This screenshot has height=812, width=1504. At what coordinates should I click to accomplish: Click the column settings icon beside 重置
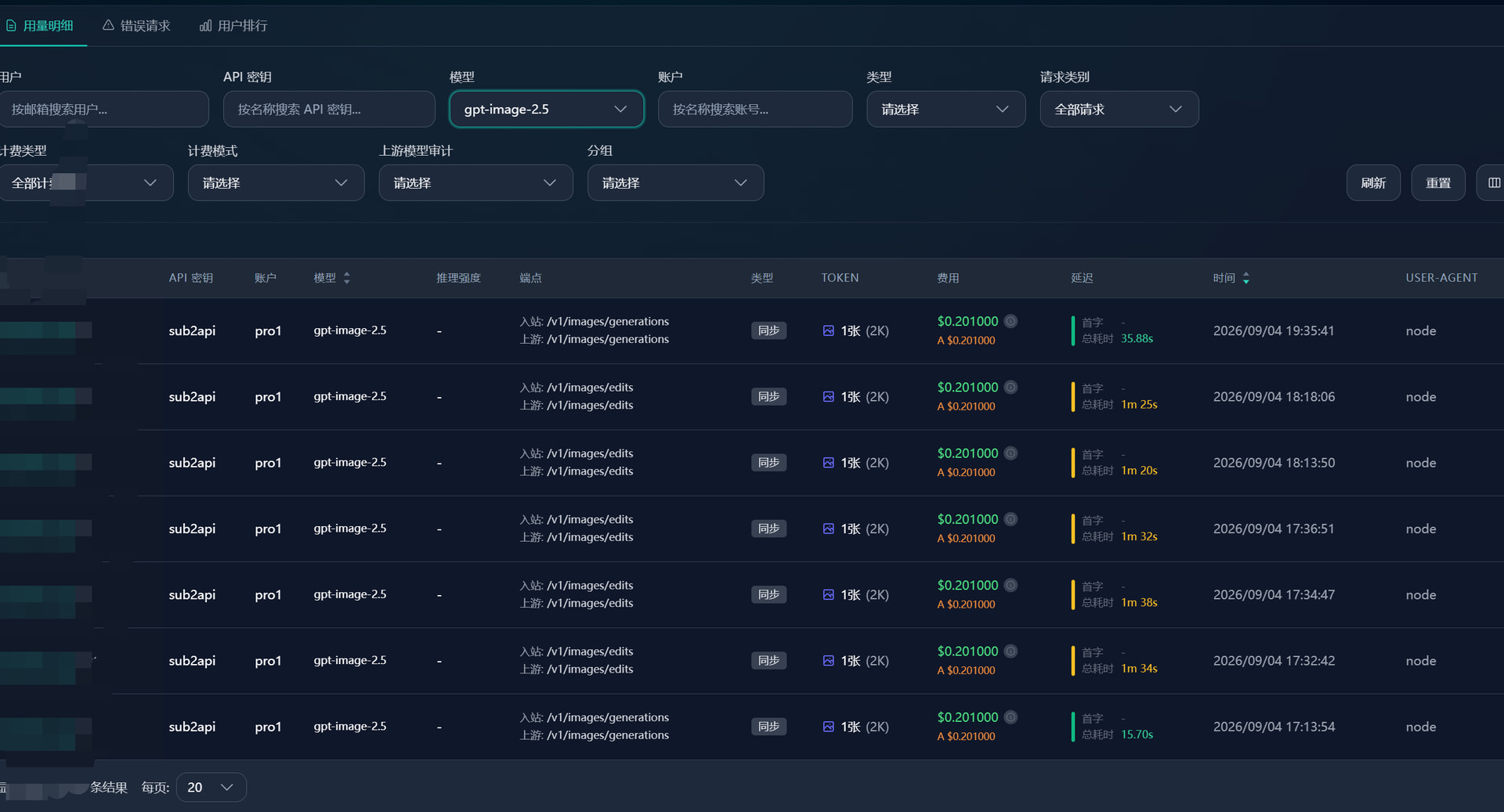coord(1493,182)
